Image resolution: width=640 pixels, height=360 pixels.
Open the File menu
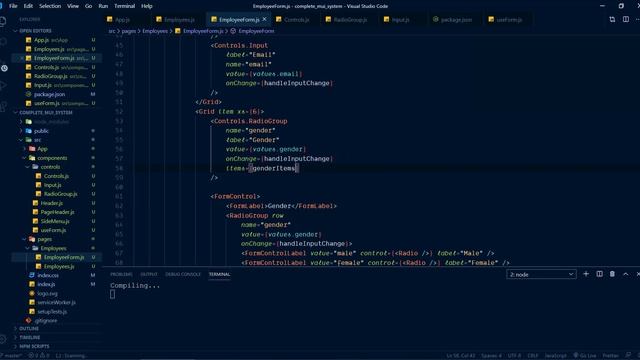pos(13,6)
